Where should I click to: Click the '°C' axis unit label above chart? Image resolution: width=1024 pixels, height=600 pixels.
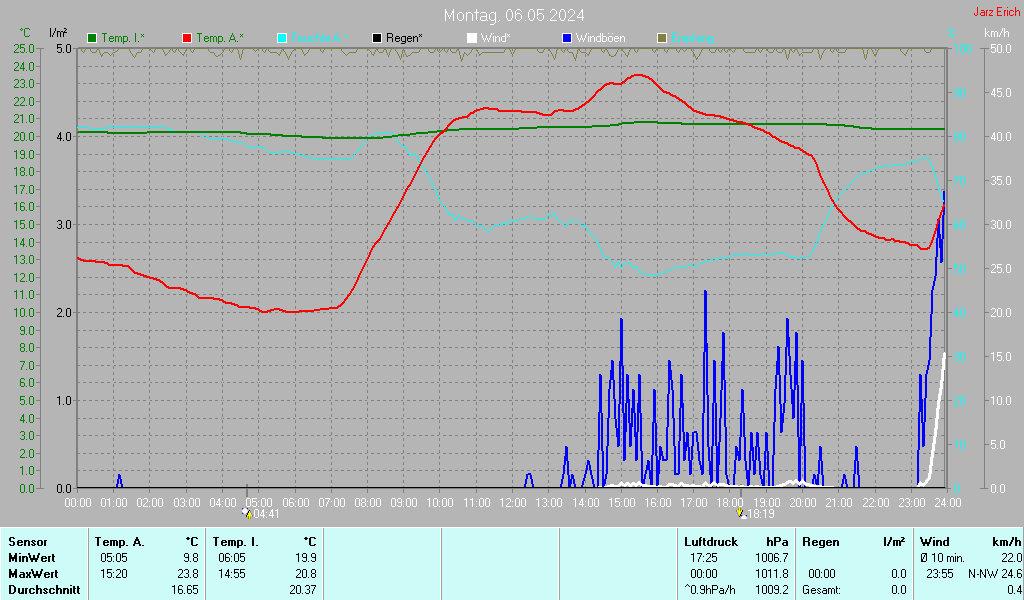25,33
